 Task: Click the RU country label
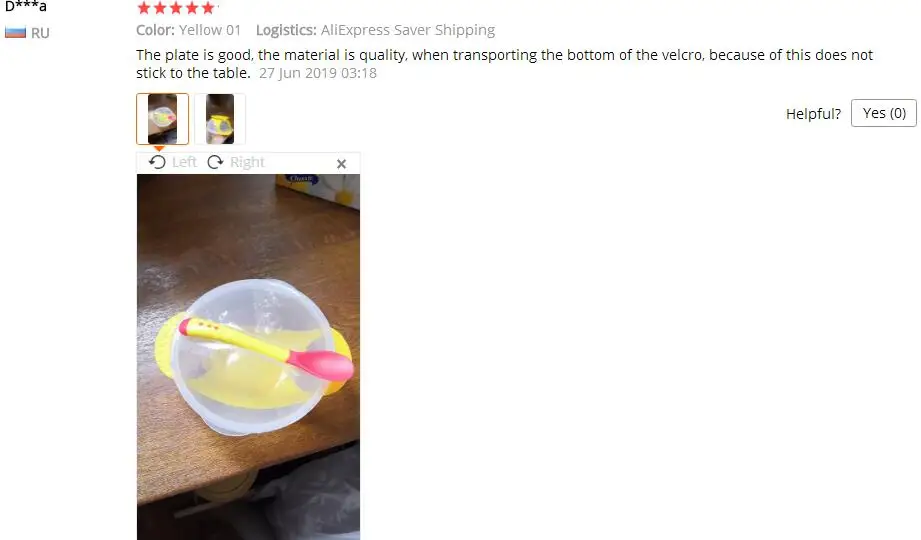point(41,33)
